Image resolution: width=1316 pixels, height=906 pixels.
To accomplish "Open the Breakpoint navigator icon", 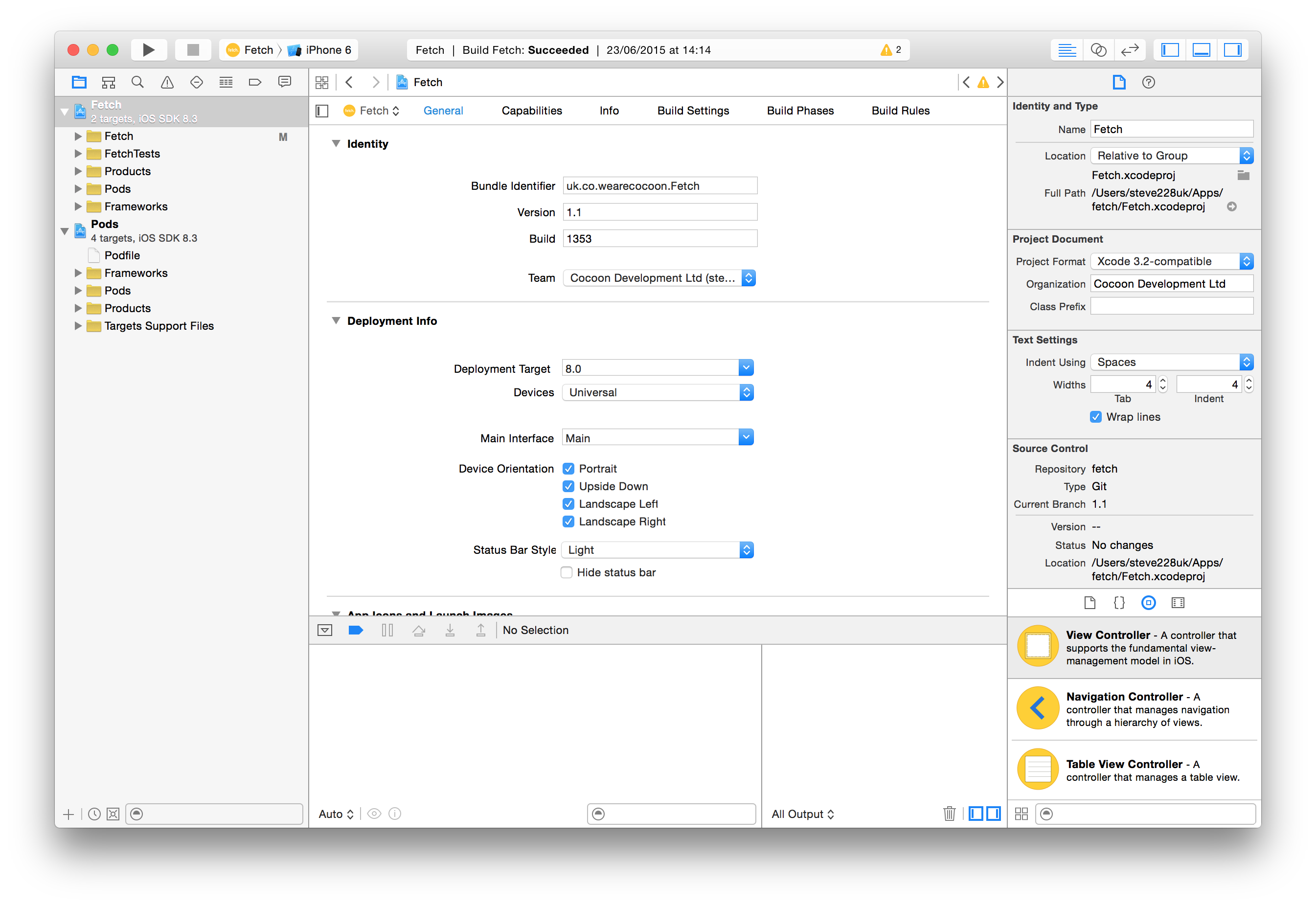I will point(255,82).
